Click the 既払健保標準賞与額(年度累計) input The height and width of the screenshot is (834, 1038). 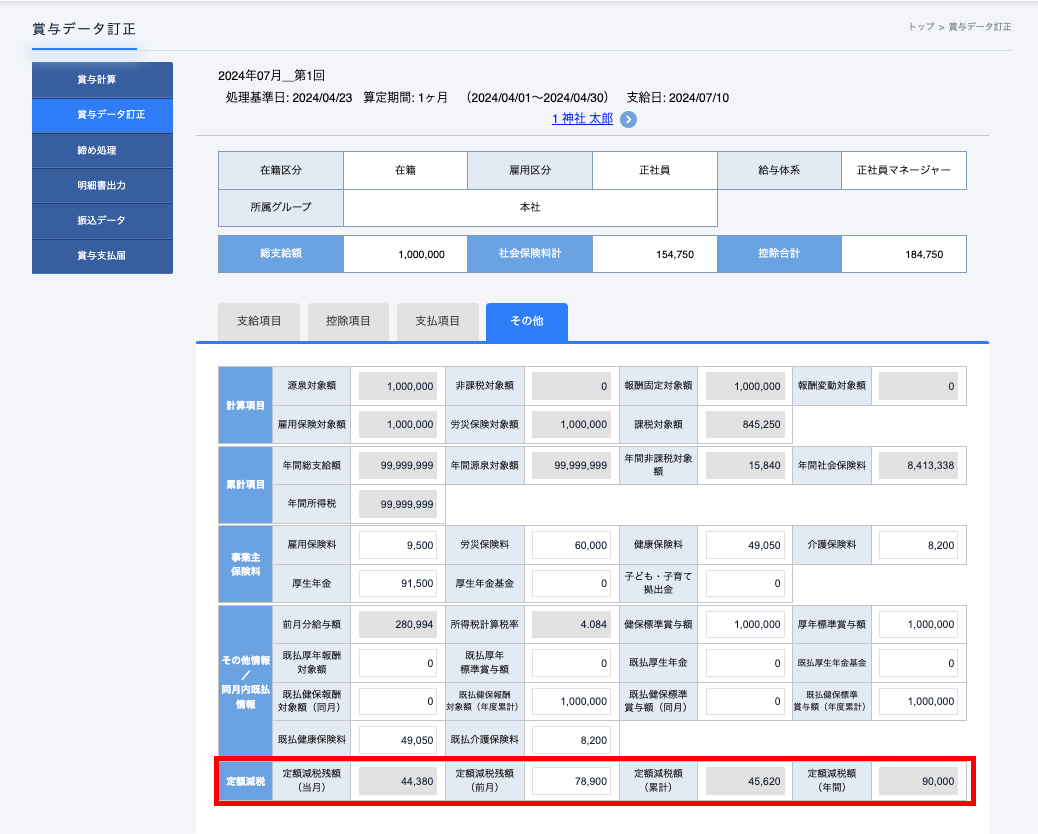click(x=918, y=701)
